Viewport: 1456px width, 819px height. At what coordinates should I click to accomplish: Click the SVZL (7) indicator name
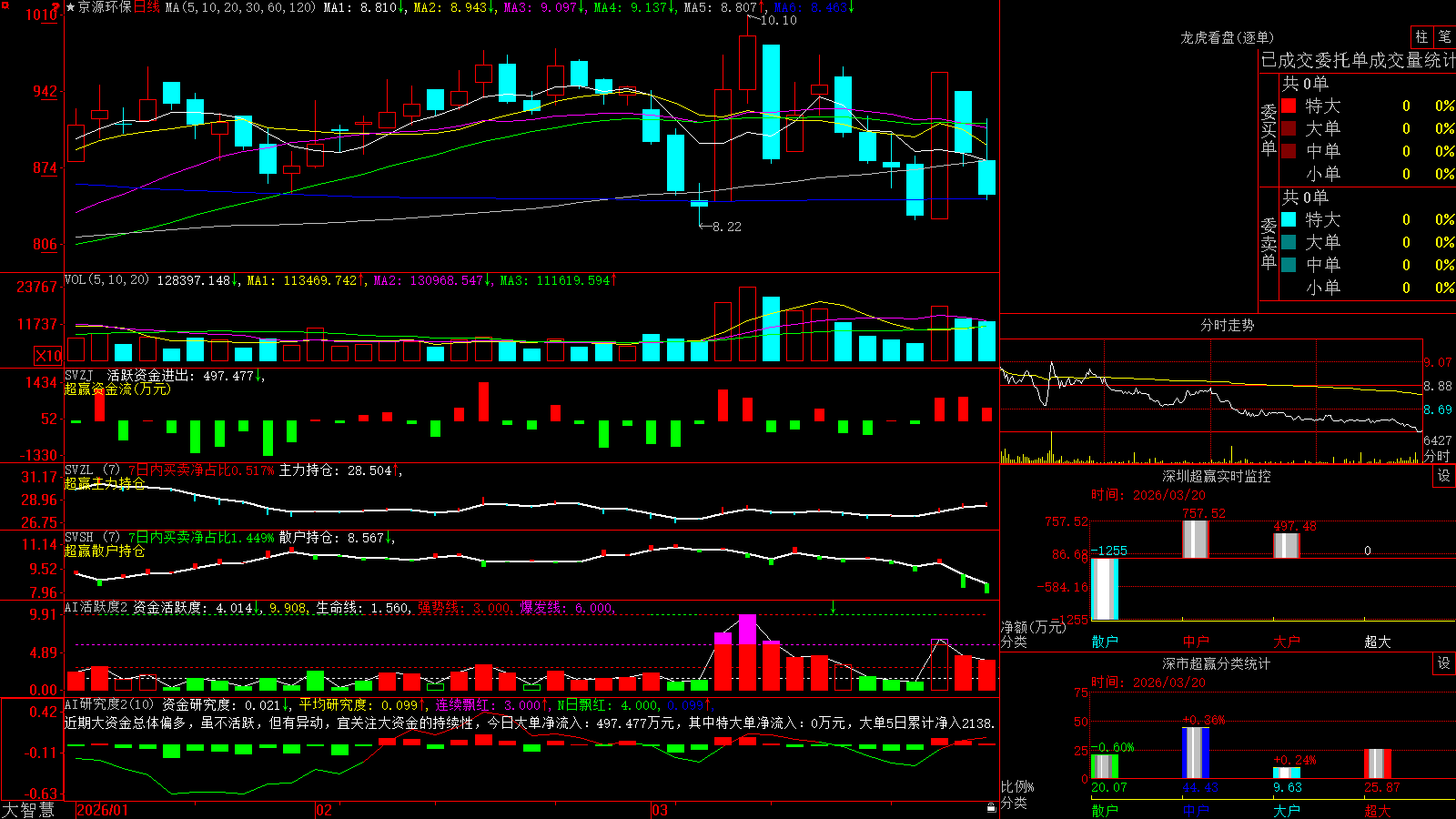[x=92, y=470]
